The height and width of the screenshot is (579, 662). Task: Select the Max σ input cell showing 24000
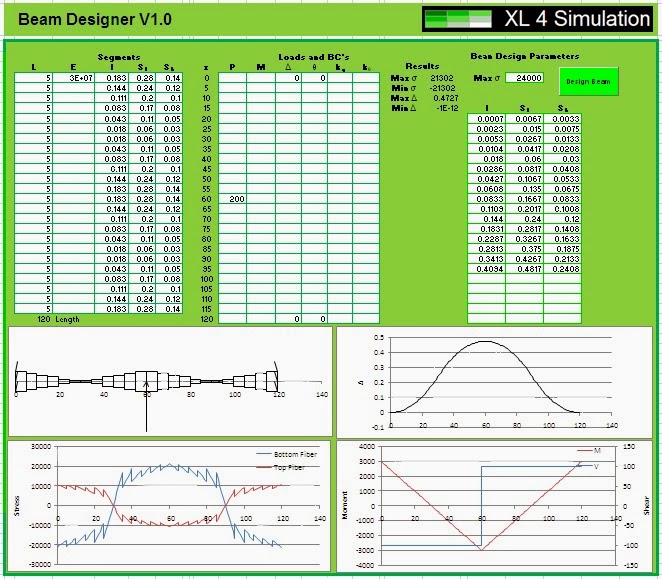(x=524, y=78)
